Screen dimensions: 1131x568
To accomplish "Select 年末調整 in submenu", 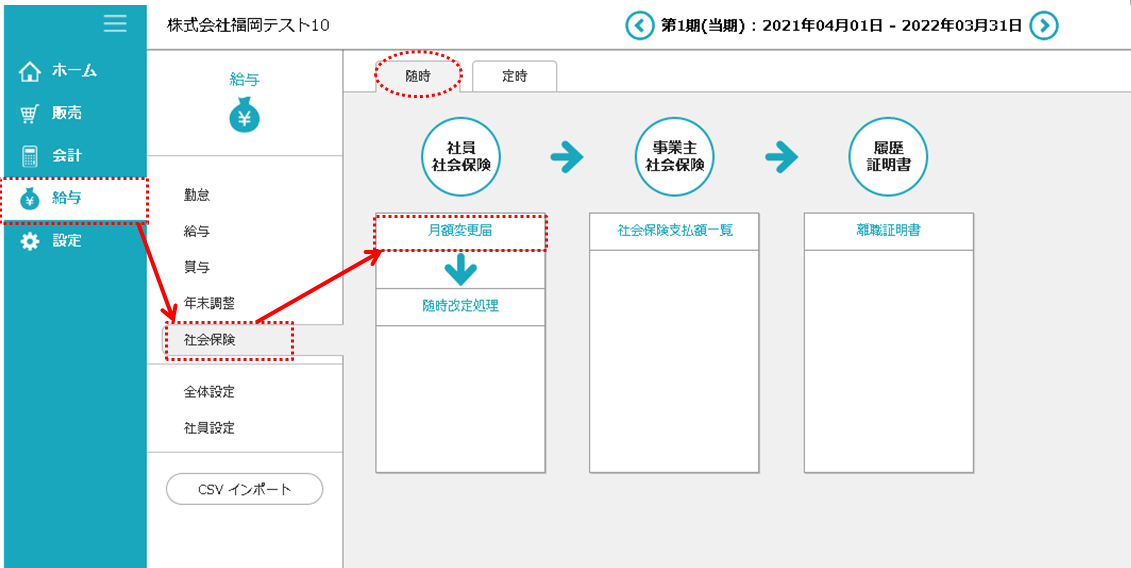I will coord(209,304).
